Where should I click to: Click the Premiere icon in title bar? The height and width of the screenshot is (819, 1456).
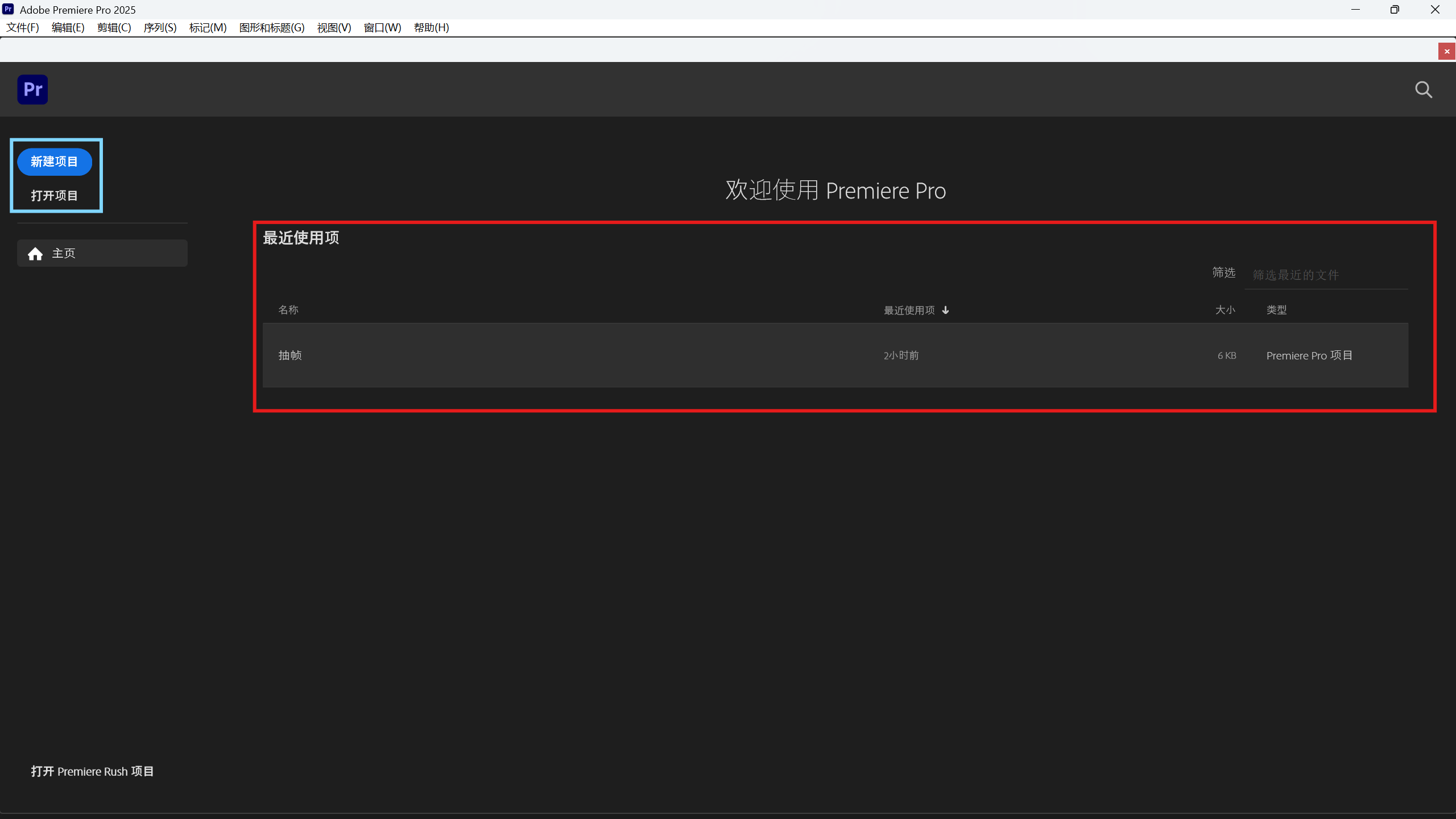coord(8,9)
